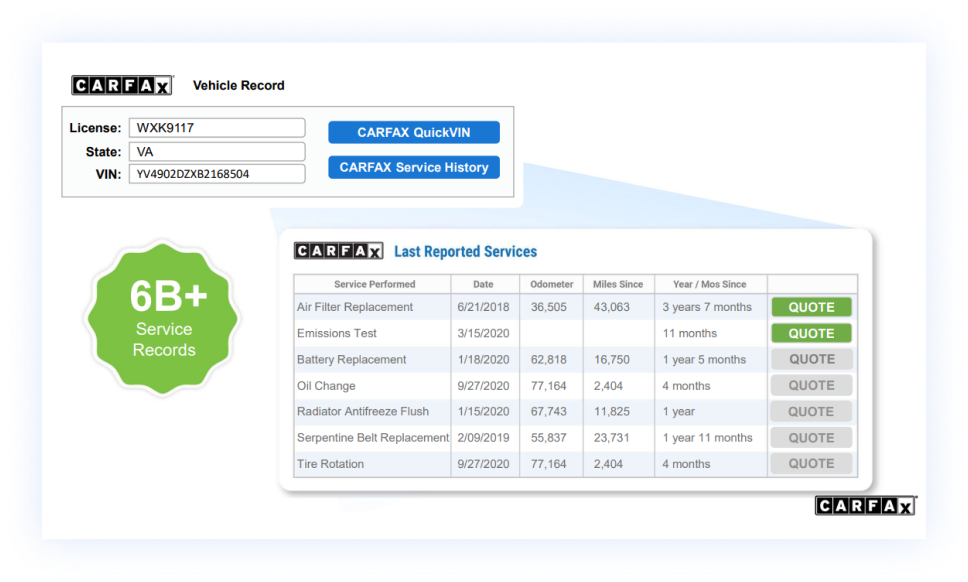Click the "License:" field label
968x582 pixels.
point(95,128)
